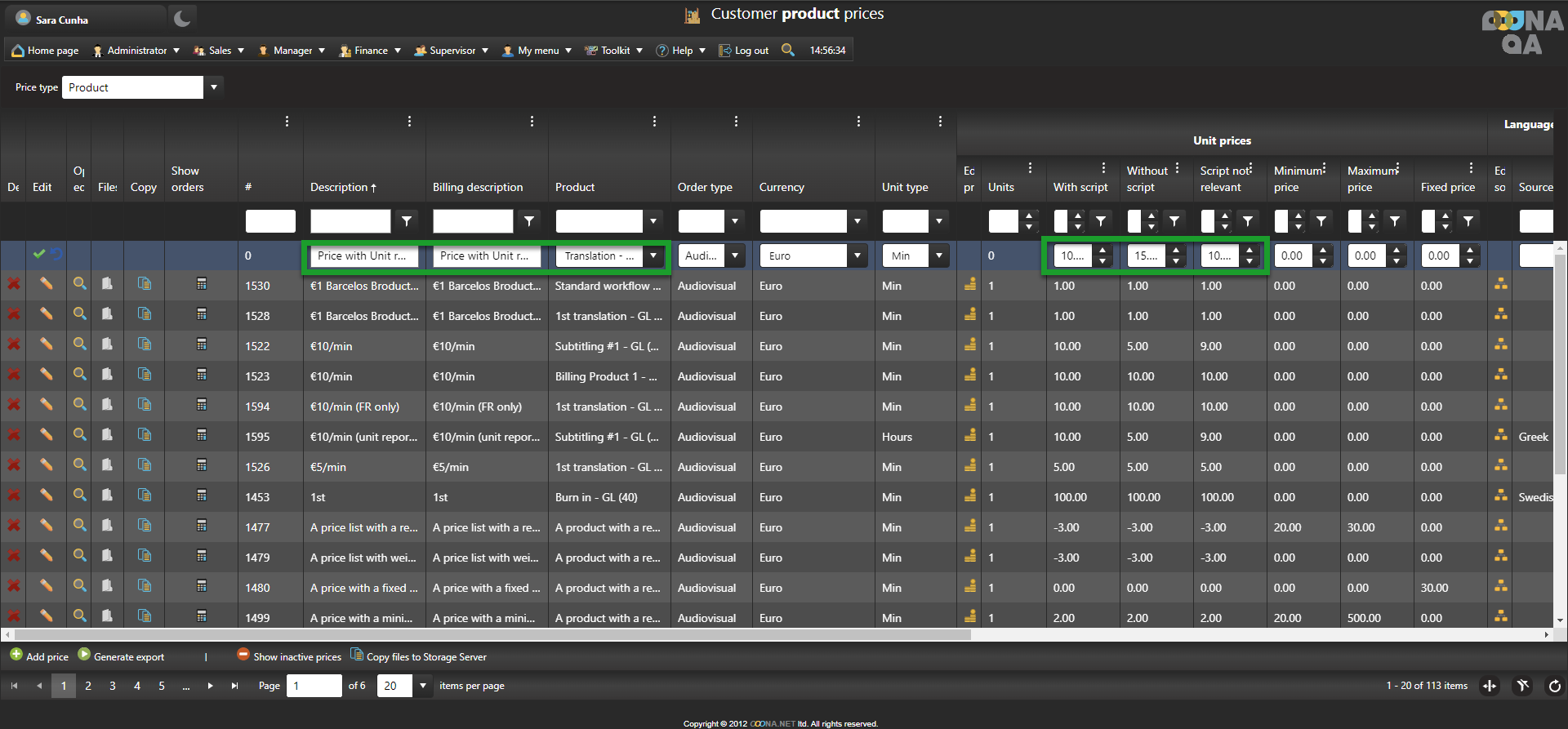Click Generate export
1568x729 pixels.
[x=121, y=656]
